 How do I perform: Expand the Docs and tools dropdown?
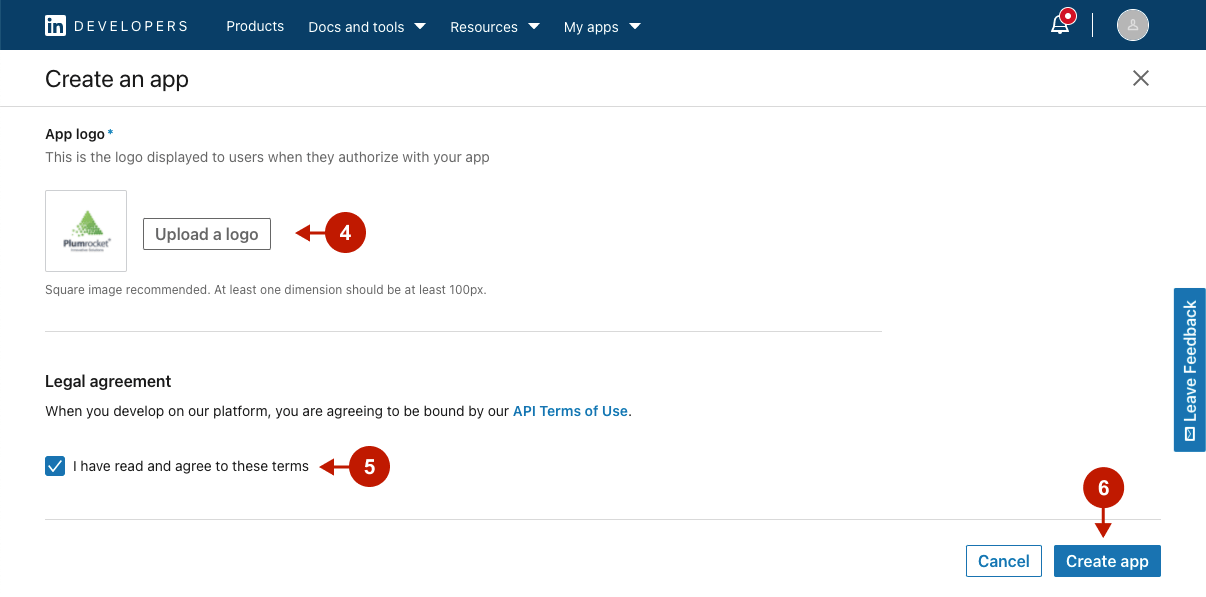[x=366, y=27]
